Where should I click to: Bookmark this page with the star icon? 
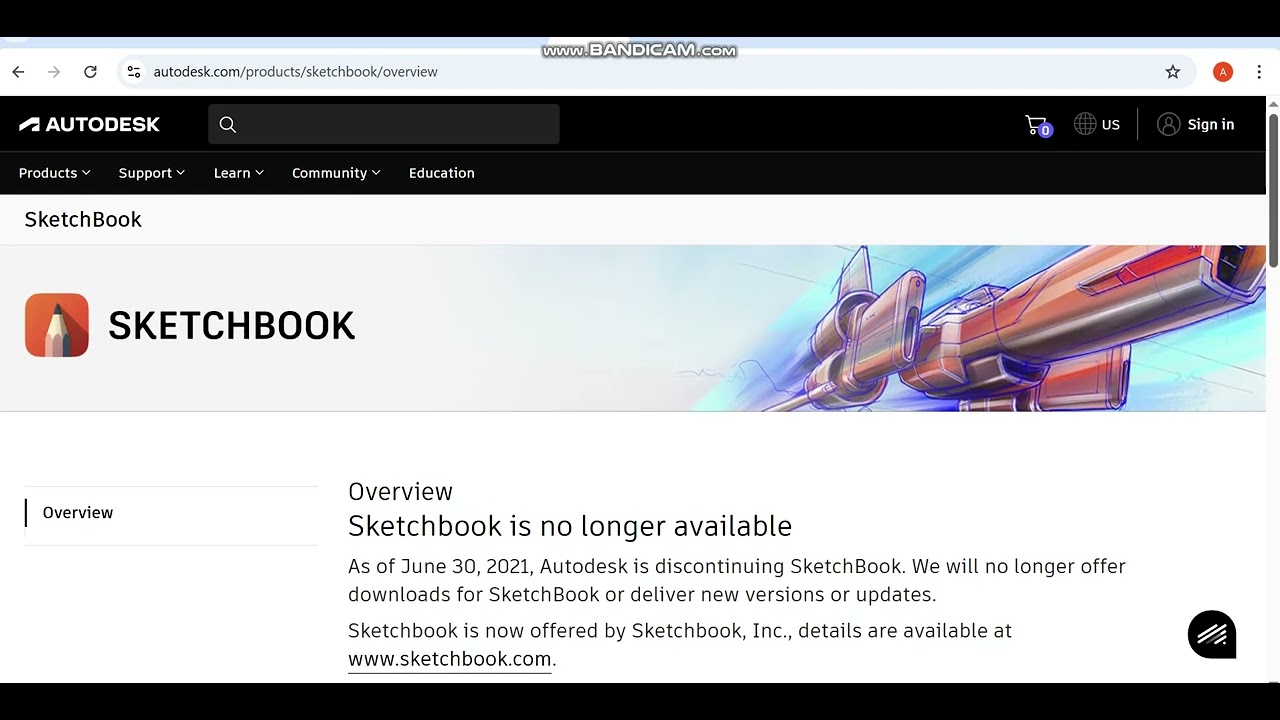click(1173, 72)
